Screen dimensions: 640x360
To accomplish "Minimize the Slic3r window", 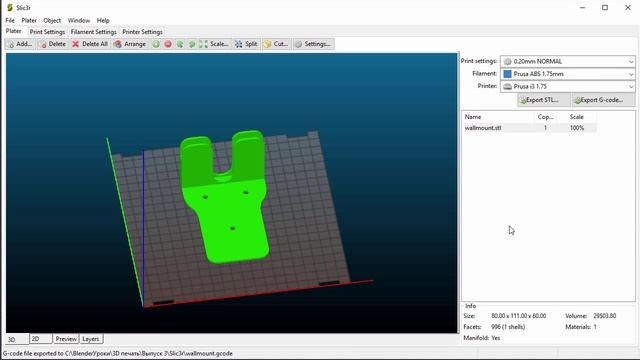I will [x=582, y=7].
